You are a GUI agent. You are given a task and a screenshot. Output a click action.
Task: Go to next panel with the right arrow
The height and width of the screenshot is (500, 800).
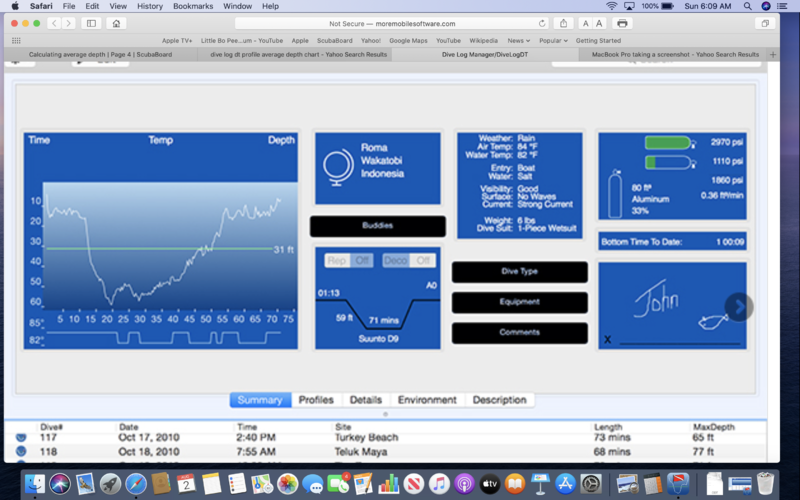click(x=738, y=307)
